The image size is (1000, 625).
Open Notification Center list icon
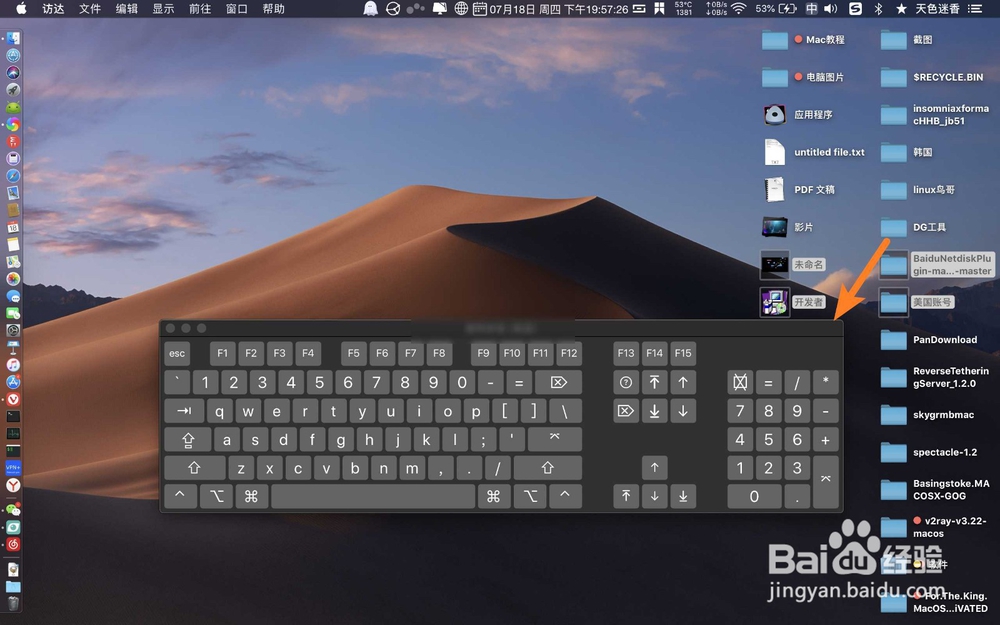pyautogui.click(x=974, y=8)
